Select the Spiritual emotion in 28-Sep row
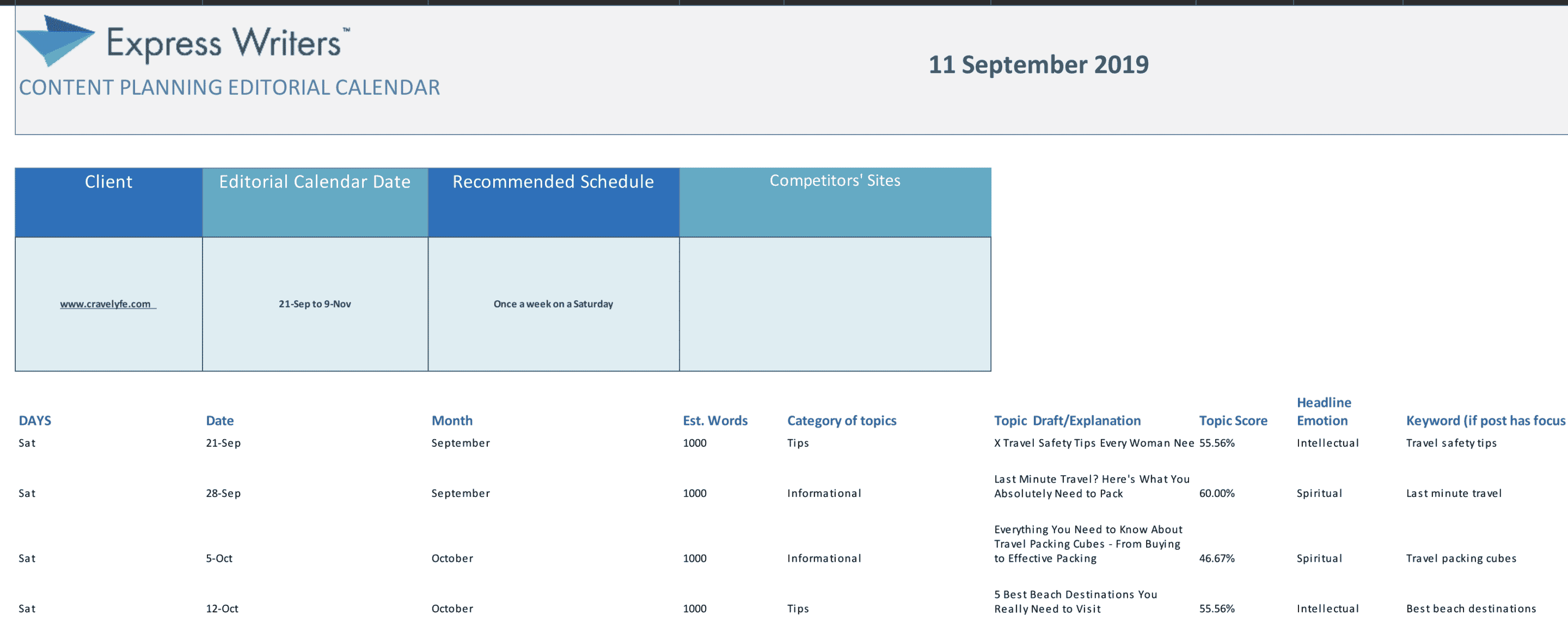 1319,493
